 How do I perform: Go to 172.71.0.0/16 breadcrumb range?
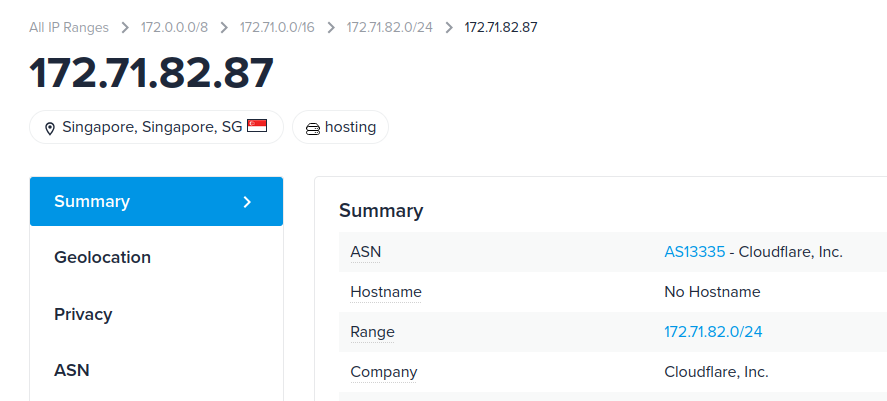tap(277, 27)
